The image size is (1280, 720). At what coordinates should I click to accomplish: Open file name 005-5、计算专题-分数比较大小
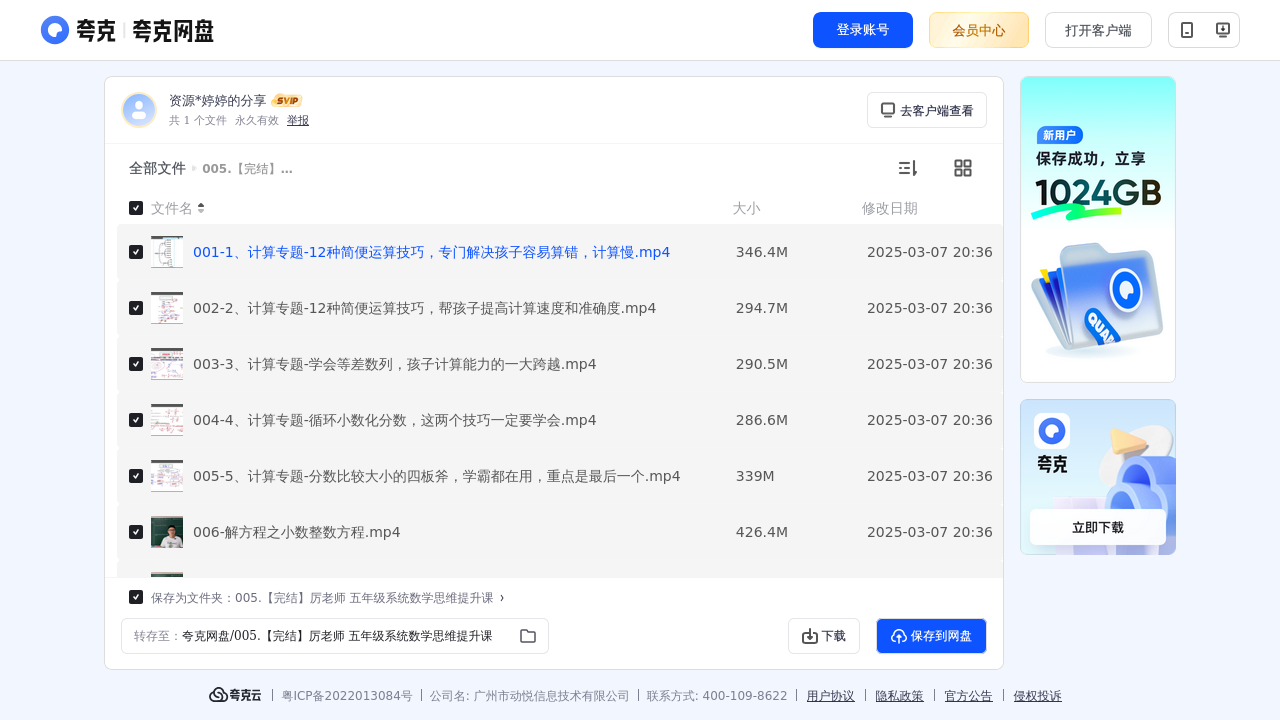[437, 476]
